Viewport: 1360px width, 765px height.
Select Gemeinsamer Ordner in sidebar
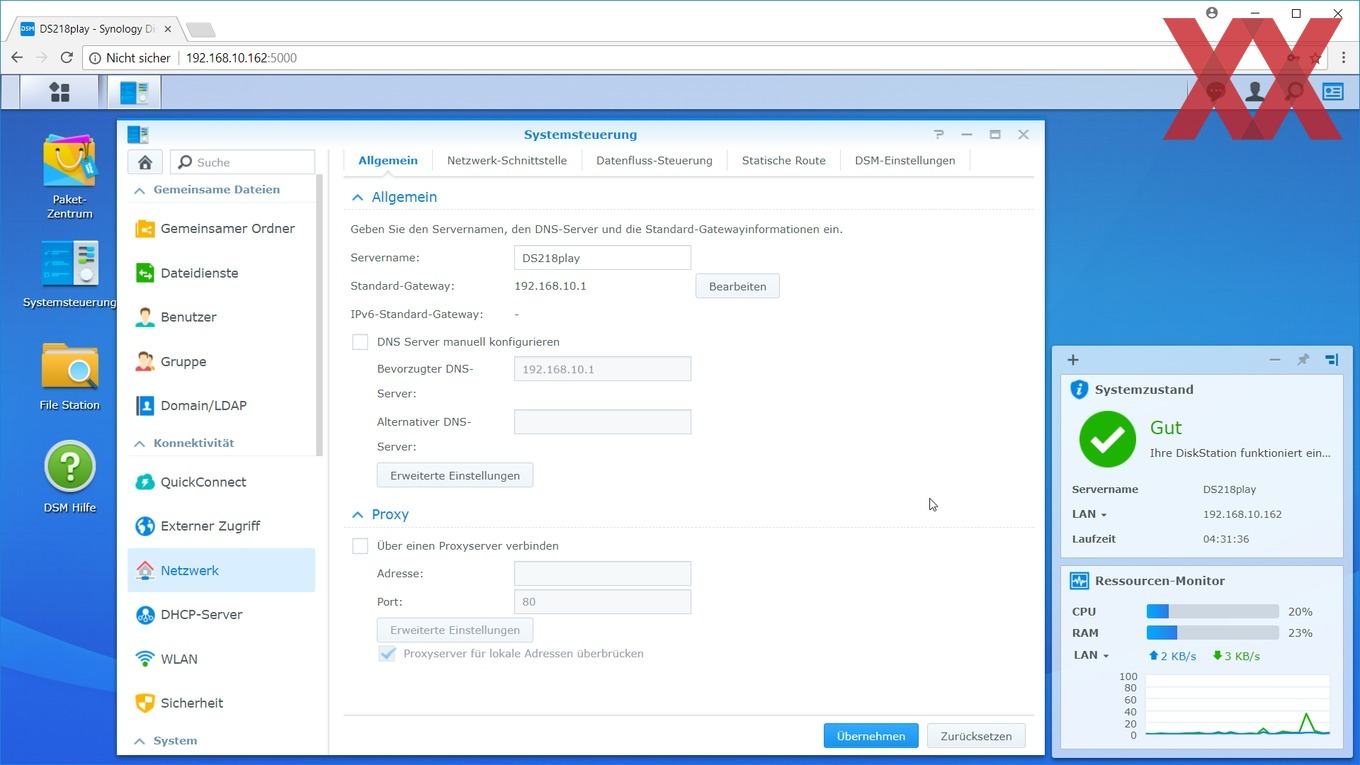click(221, 228)
